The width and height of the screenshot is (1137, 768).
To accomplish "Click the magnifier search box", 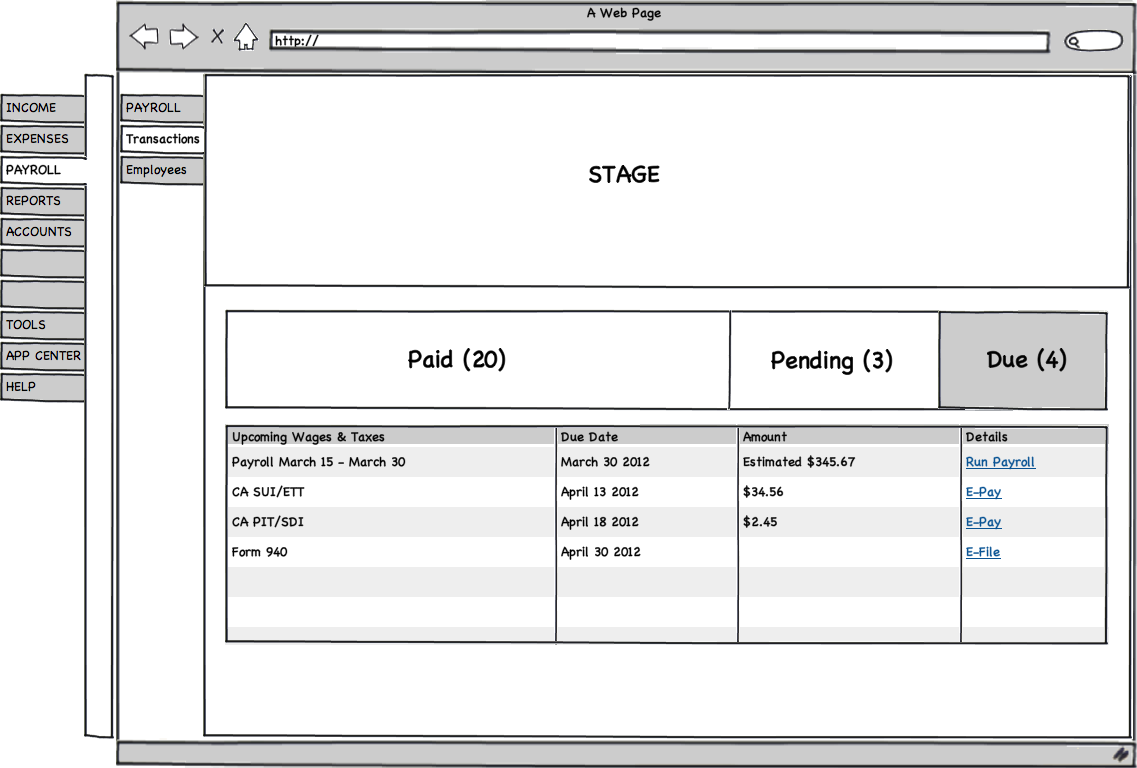I will pyautogui.click(x=1093, y=41).
